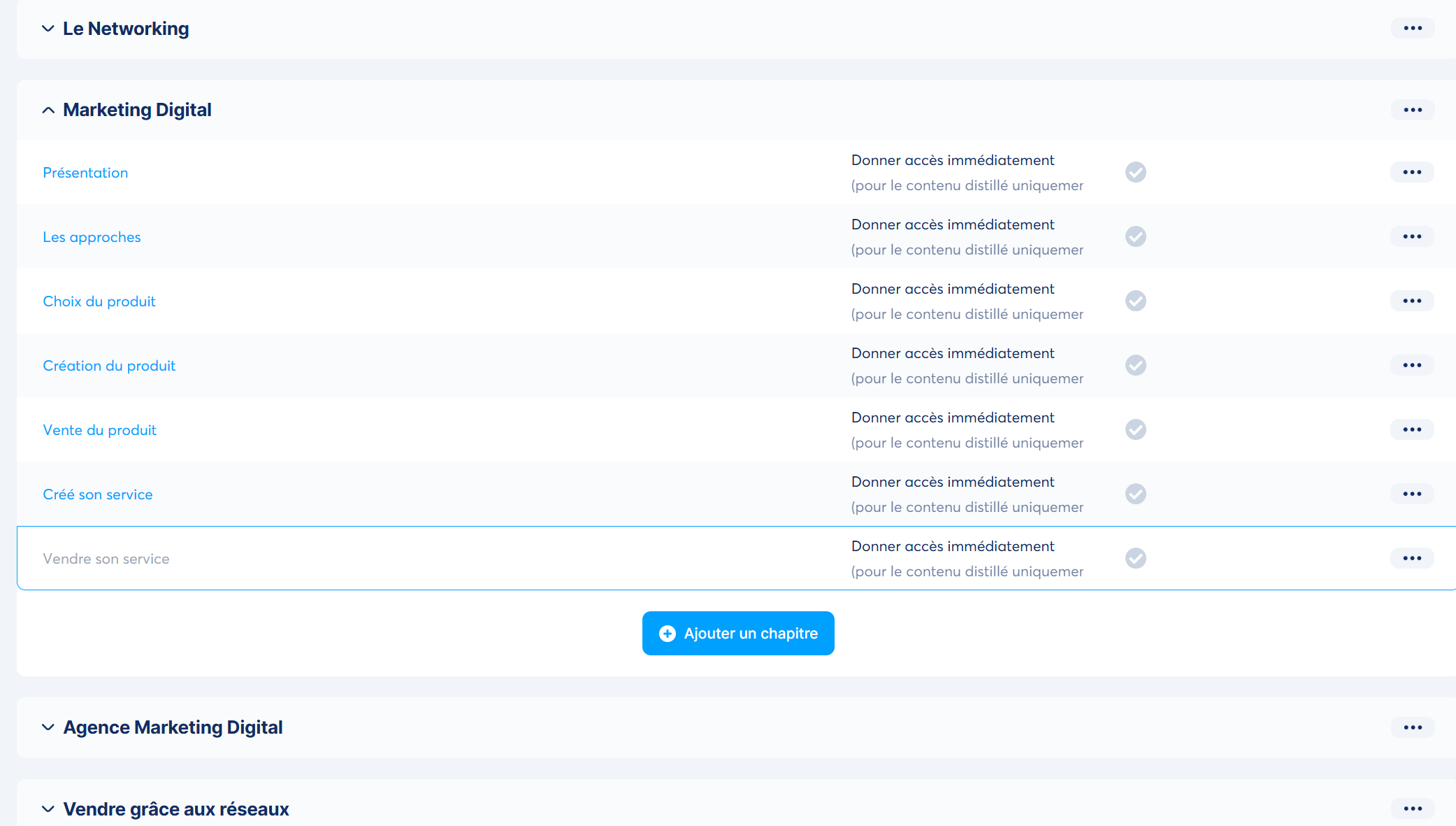
Task: Open three-dots menu for Marketing Digital module
Action: point(1412,110)
